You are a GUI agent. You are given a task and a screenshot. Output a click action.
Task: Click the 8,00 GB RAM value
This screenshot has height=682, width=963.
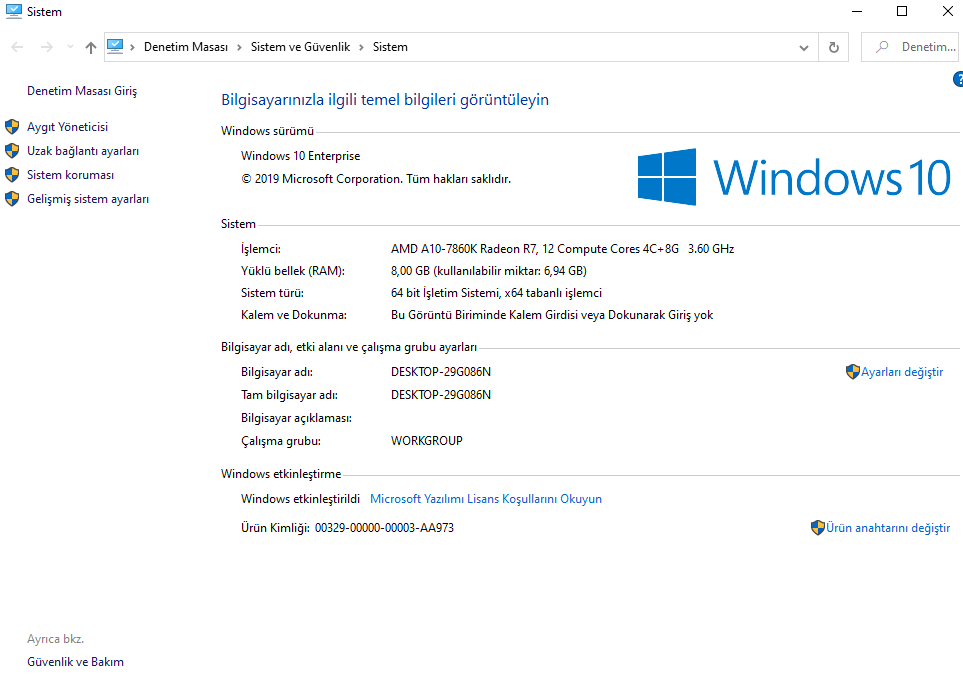pyautogui.click(x=489, y=271)
